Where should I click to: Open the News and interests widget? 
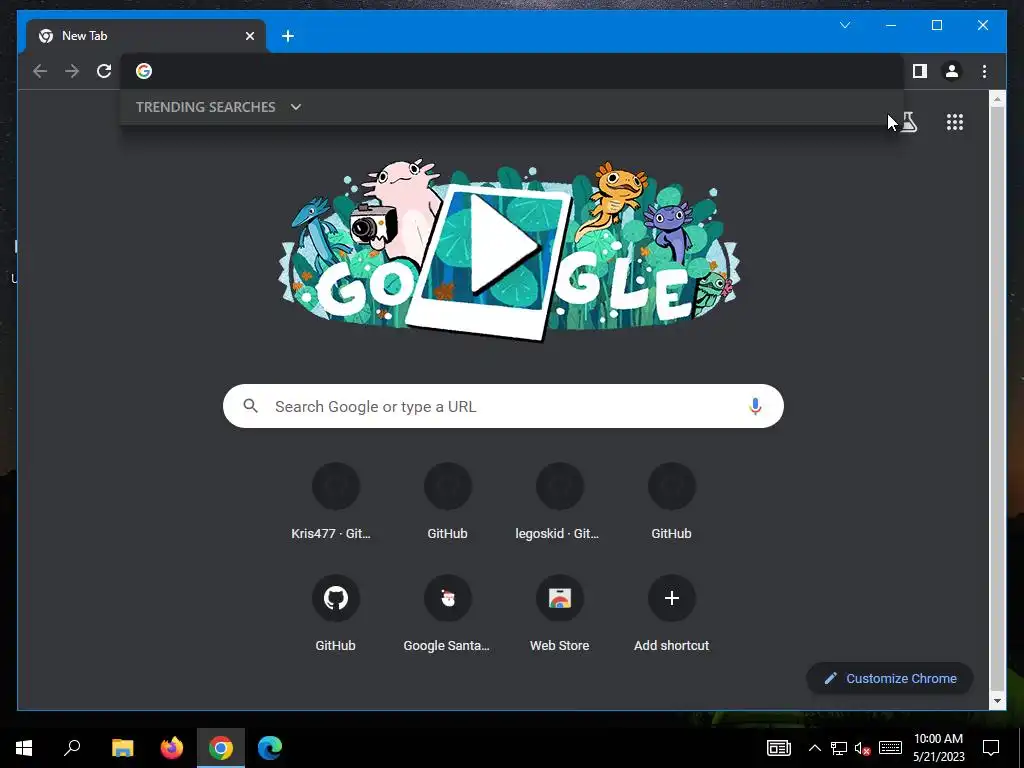pyautogui.click(x=778, y=748)
